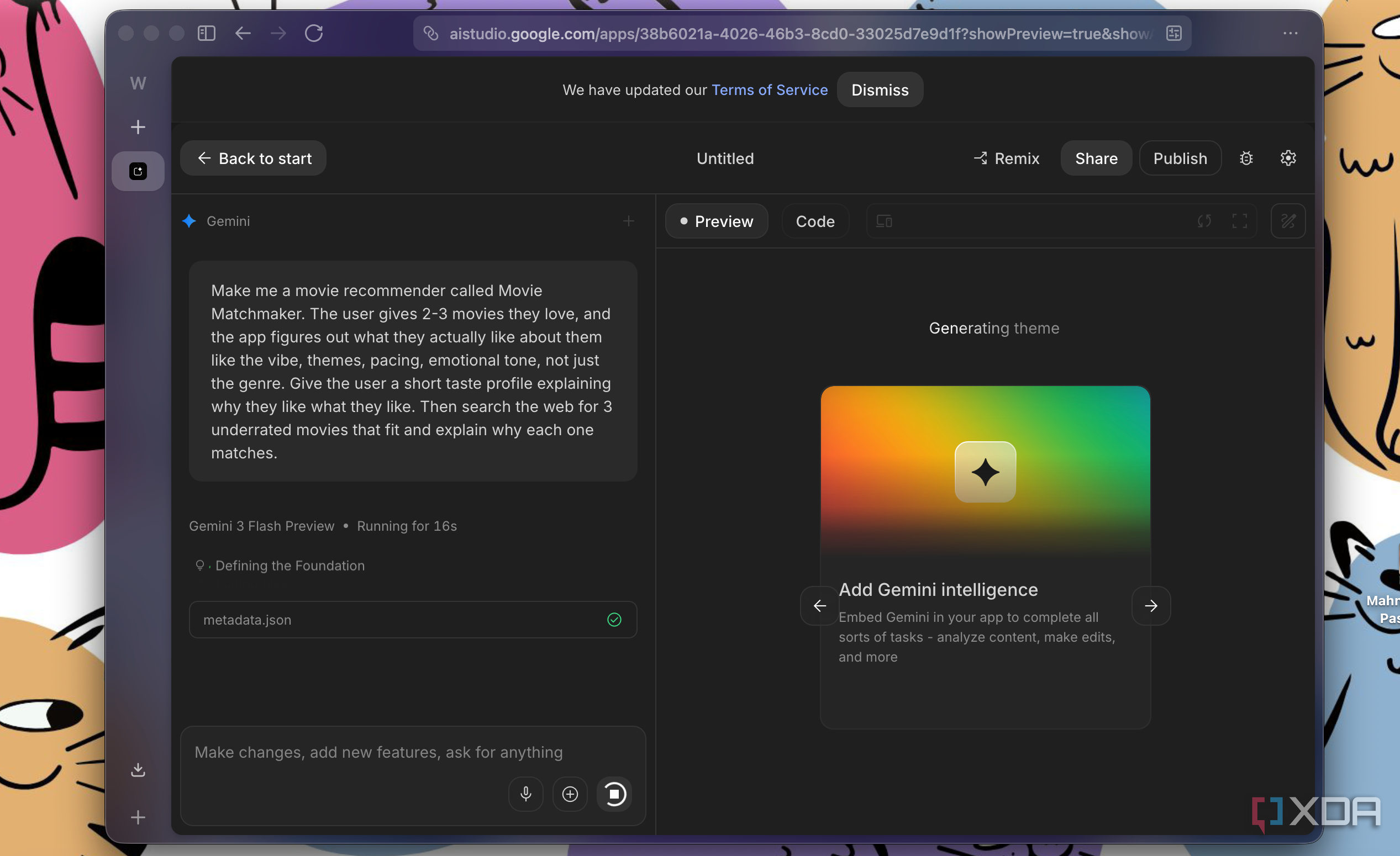This screenshot has width=1400, height=856.
Task: Open the browser three-dot menu
Action: pyautogui.click(x=1291, y=33)
